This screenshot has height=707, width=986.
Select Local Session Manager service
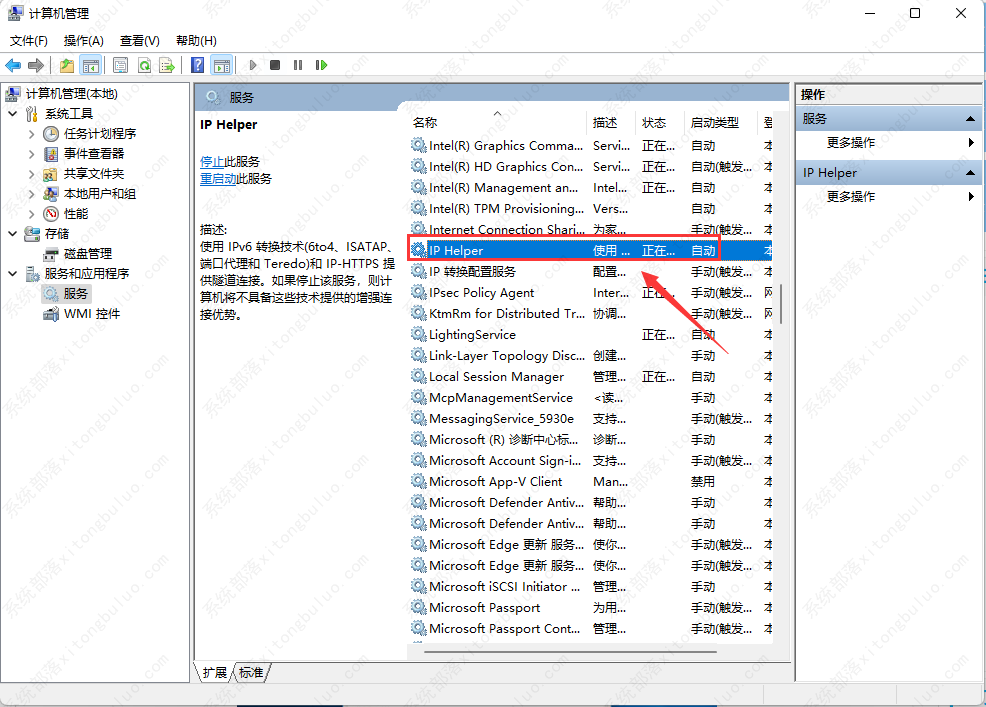[x=591, y=377]
